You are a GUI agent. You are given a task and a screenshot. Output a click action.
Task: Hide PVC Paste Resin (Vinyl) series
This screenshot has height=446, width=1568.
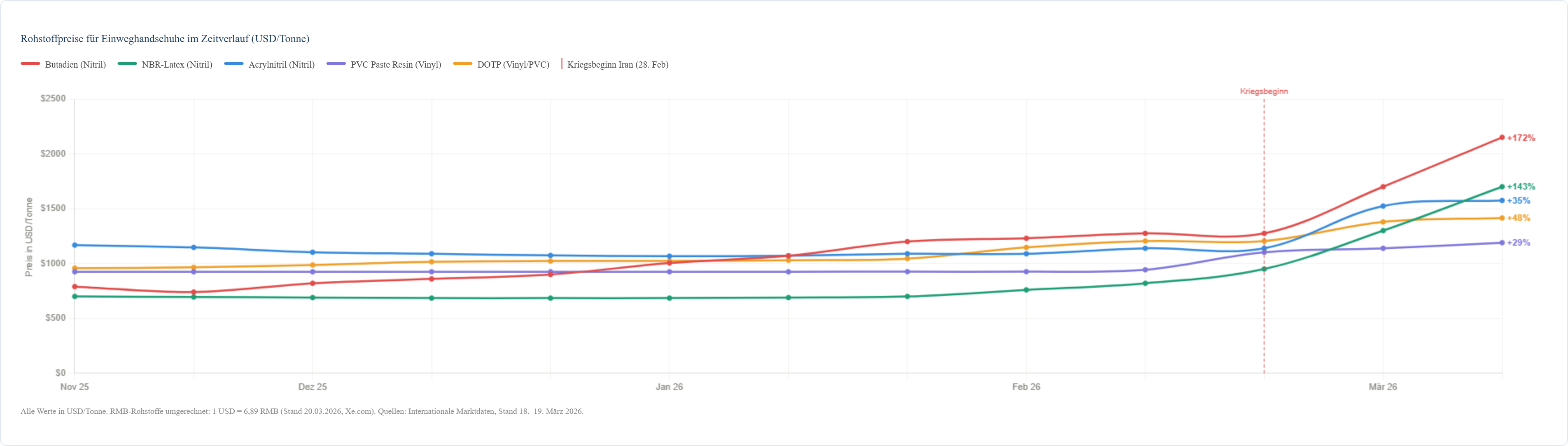[396, 65]
